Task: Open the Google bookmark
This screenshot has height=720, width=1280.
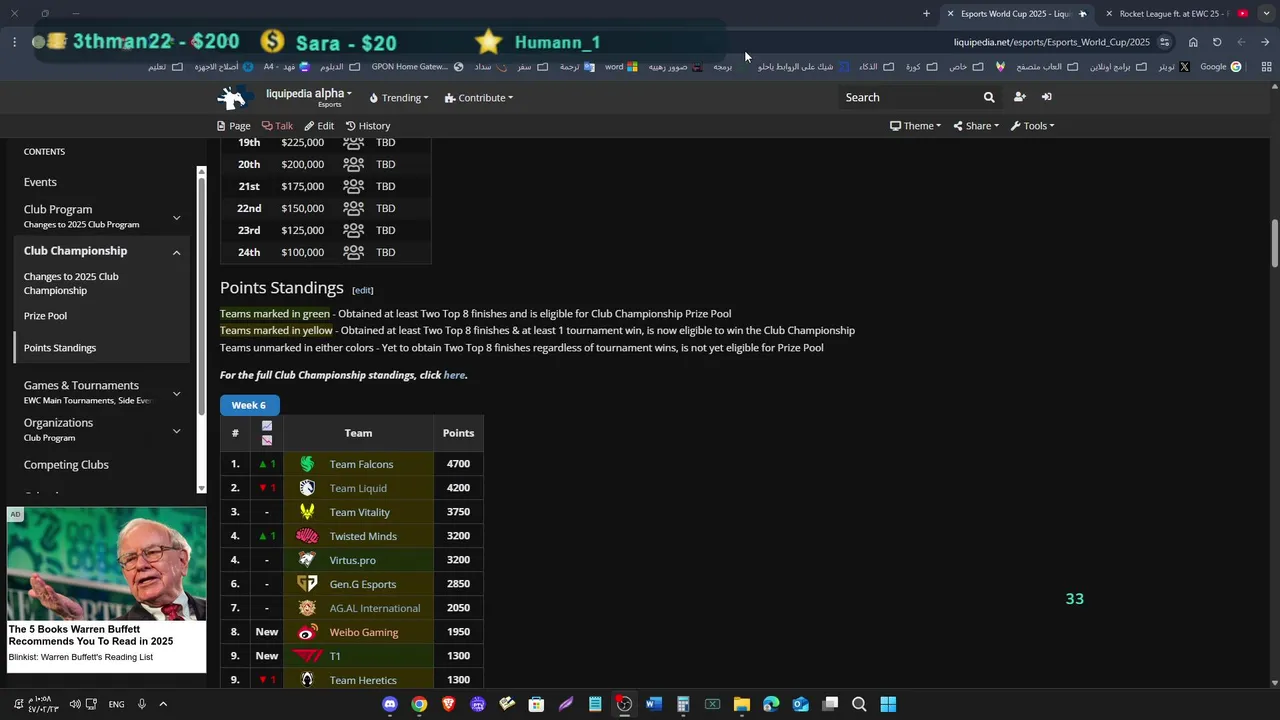Action: click(1220, 67)
